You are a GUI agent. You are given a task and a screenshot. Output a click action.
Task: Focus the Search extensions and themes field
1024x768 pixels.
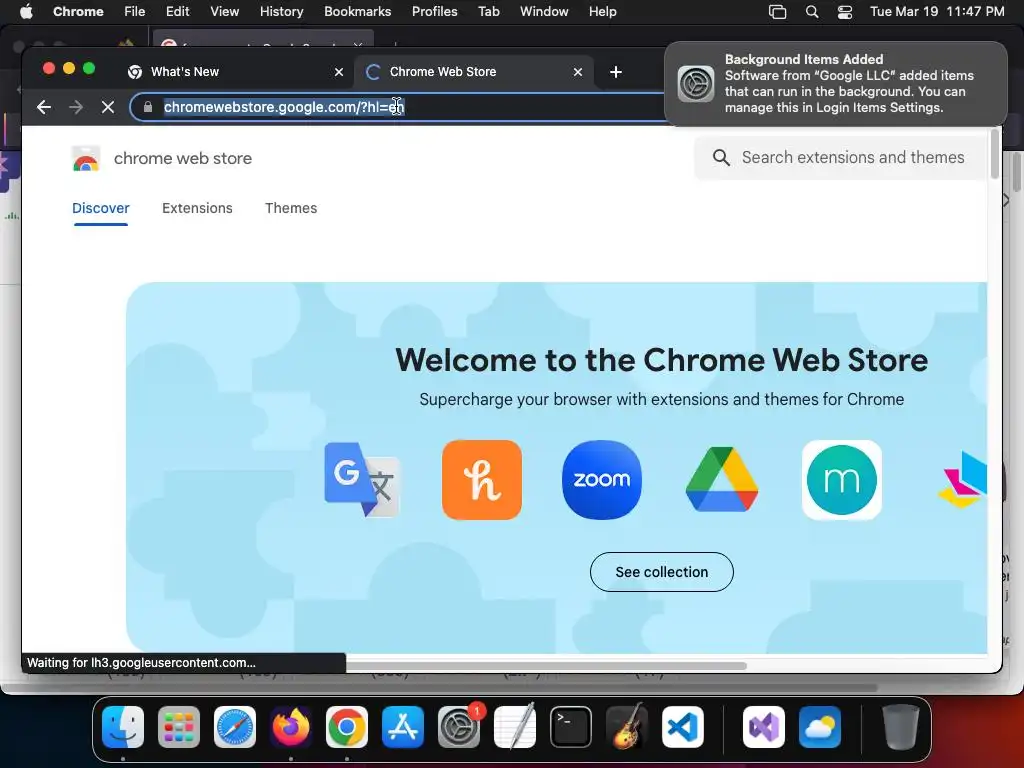[842, 157]
